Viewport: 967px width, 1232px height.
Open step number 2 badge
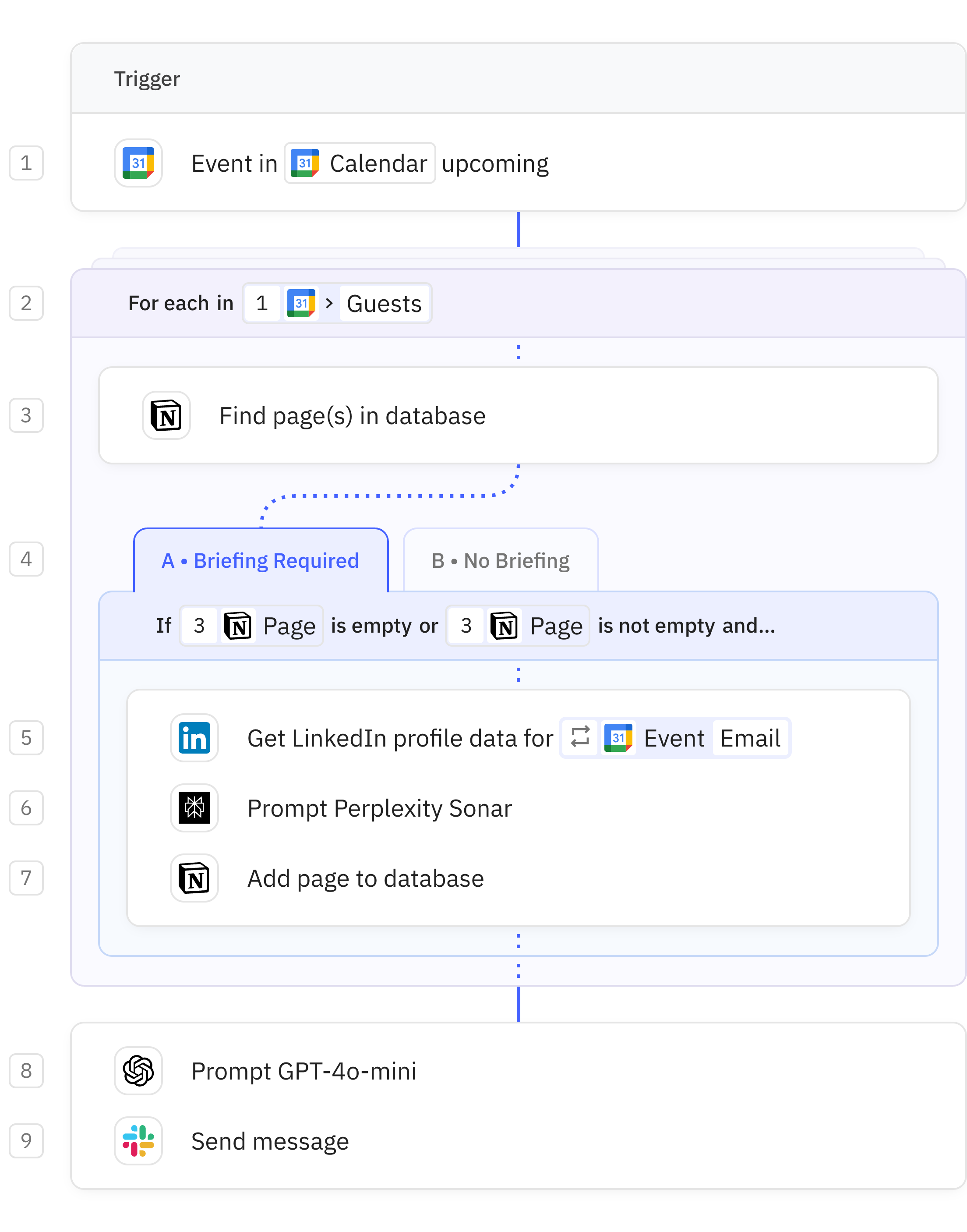(x=26, y=303)
